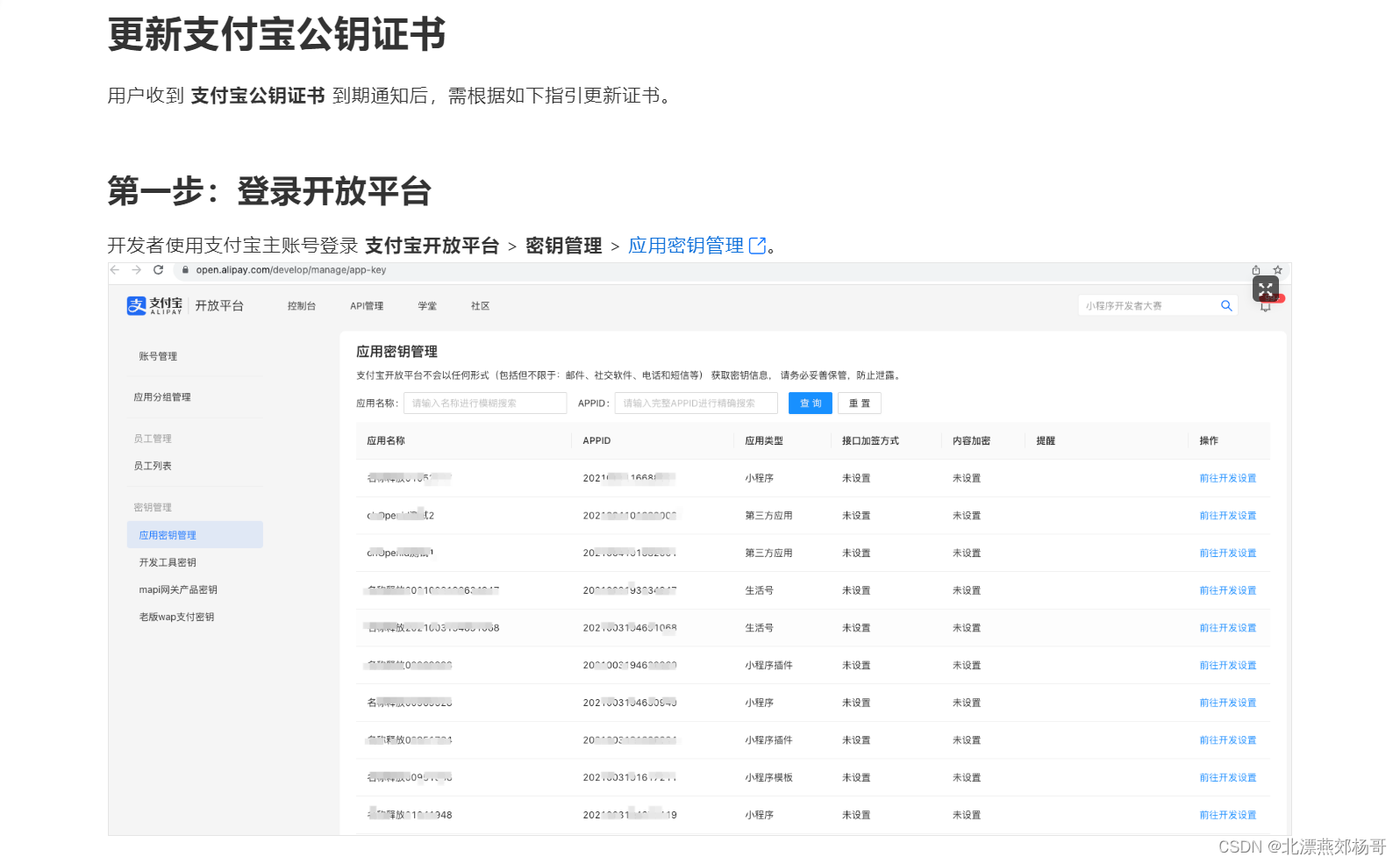
Task: Click the 应用密钥管理 panel heading
Action: tap(396, 352)
